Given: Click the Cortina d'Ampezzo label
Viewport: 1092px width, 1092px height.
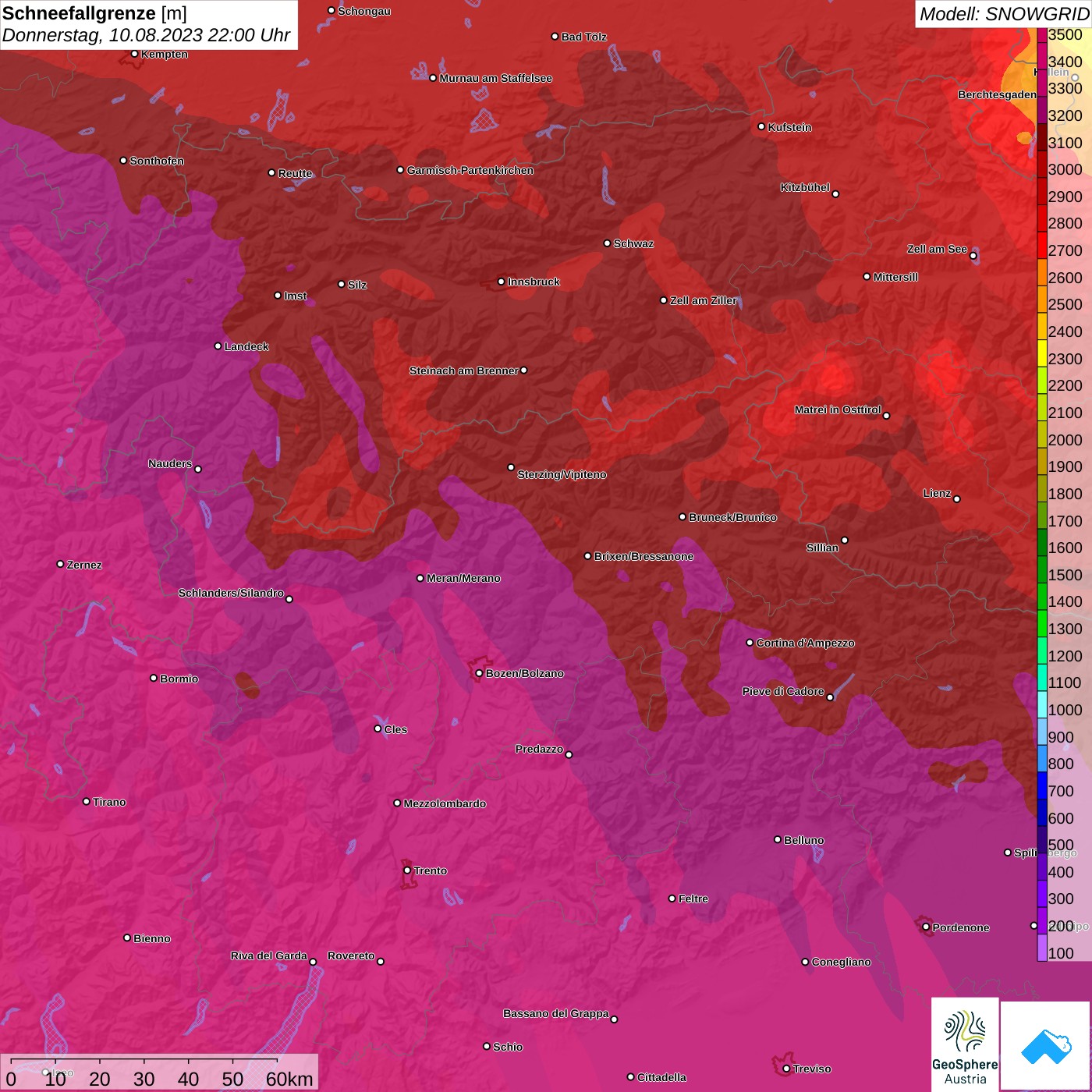Looking at the screenshot, I should pyautogui.click(x=805, y=643).
